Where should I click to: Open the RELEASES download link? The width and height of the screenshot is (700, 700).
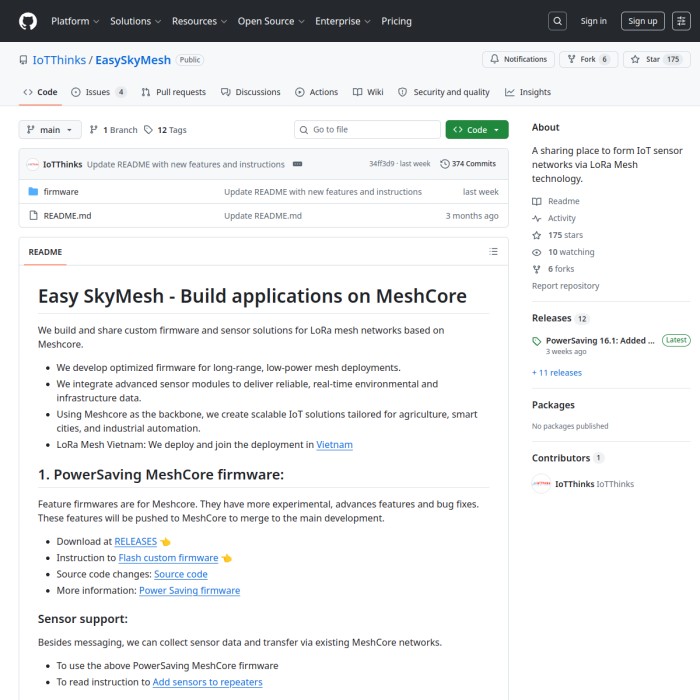[135, 542]
